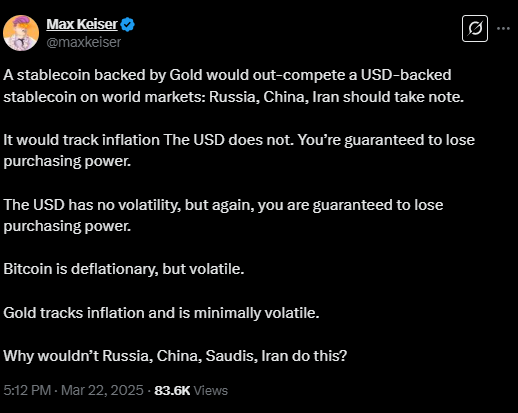
Task: Open Max Keiser's profile avatar
Action: click(21, 33)
